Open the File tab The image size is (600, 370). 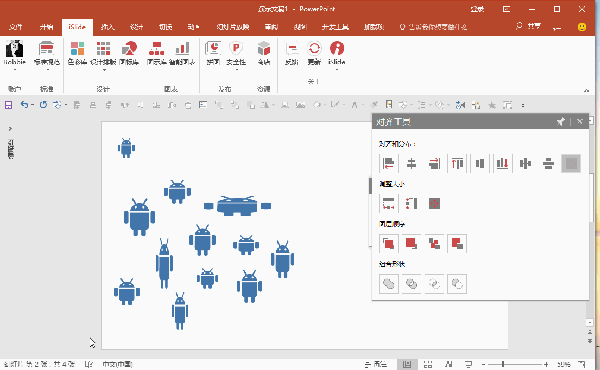(x=16, y=27)
